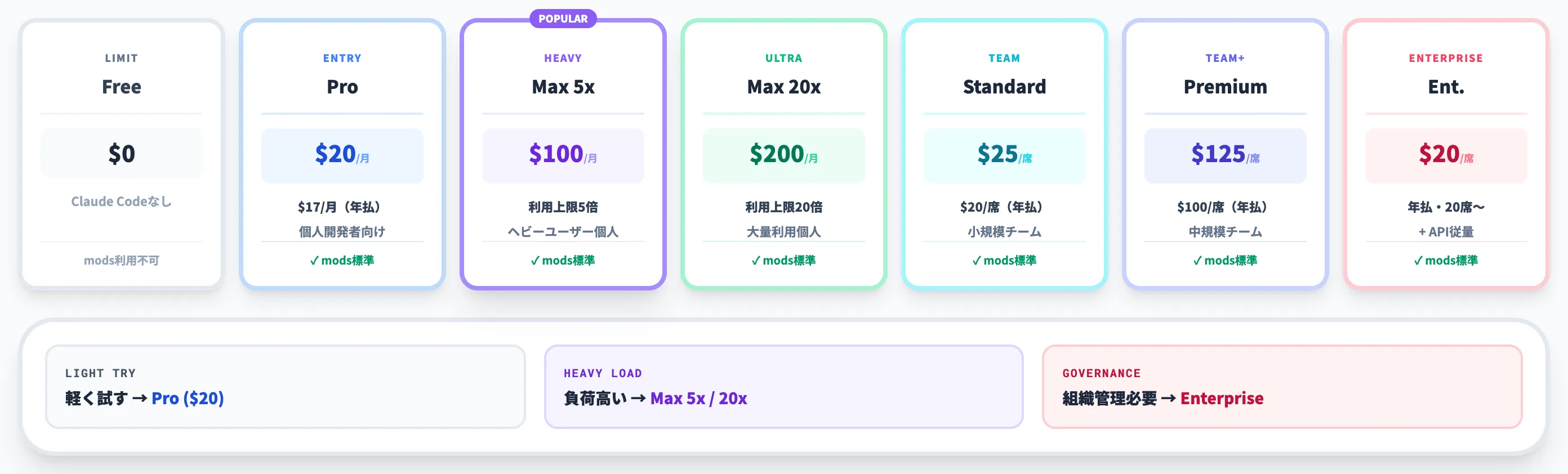Image resolution: width=1568 pixels, height=474 pixels.
Task: Click the mods利用不可 text on Free card
Action: (x=122, y=261)
